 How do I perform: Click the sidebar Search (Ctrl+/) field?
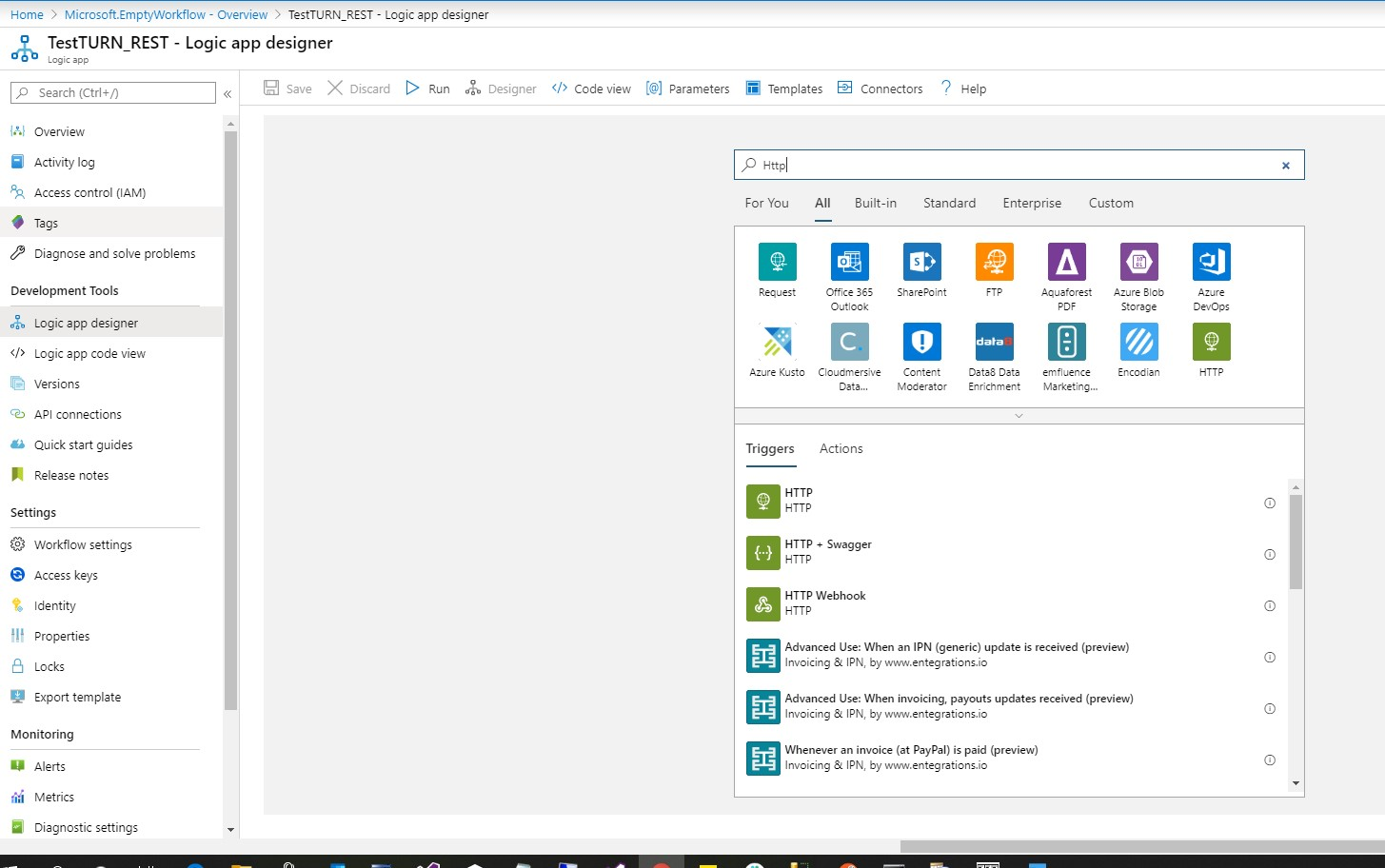coord(113,92)
